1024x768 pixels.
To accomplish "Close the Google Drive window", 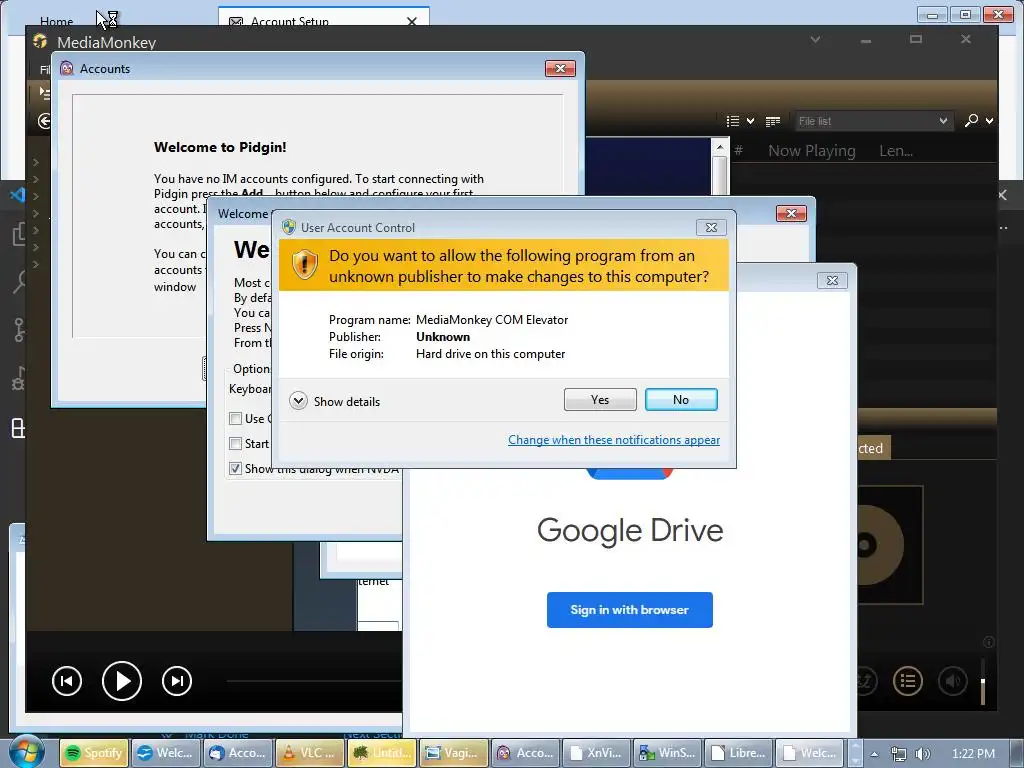I will tap(832, 280).
